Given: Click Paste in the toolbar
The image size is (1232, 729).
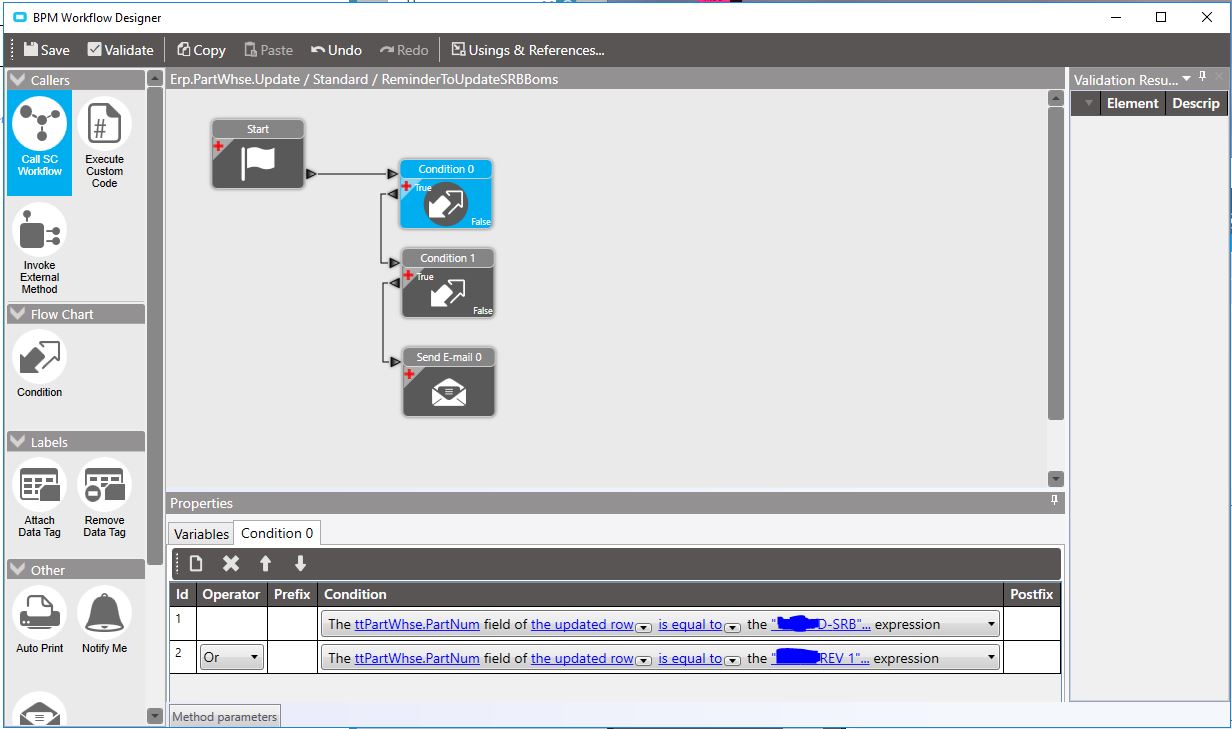Looking at the screenshot, I should (269, 49).
